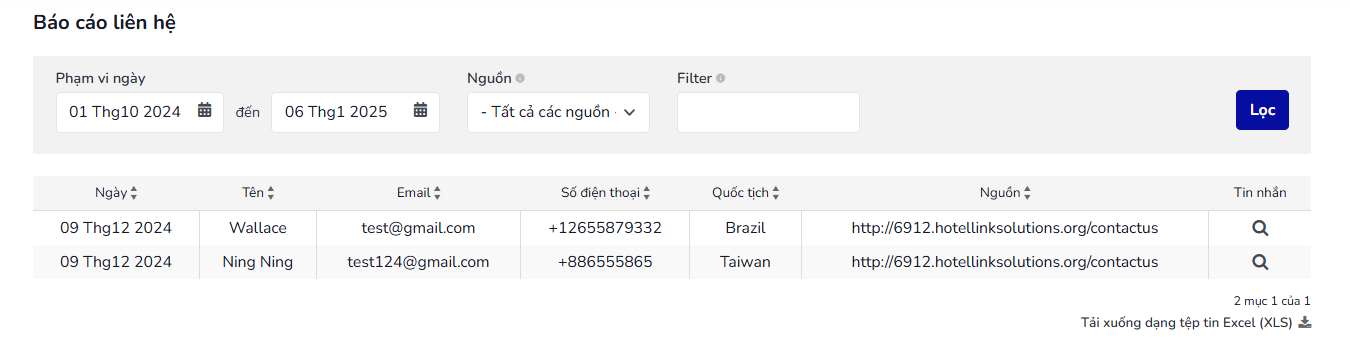Sort by Quốc tịch column
Image resolution: width=1350 pixels, height=361 pixels.
click(x=745, y=193)
